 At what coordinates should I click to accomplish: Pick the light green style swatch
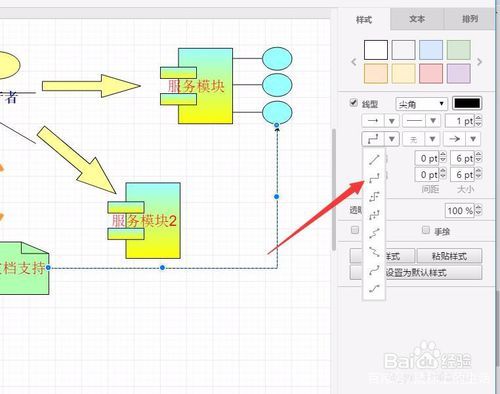[459, 50]
